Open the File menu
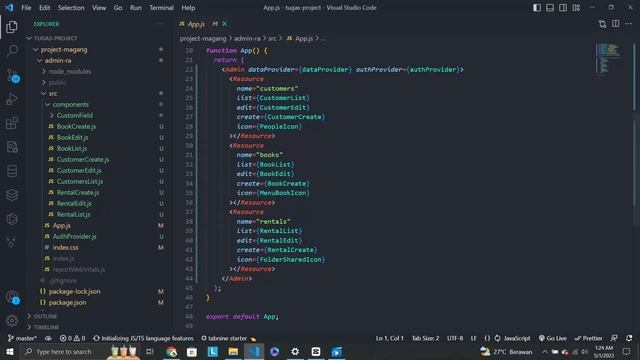Screen dimensions: 640x360 pyautogui.click(x=26, y=8)
